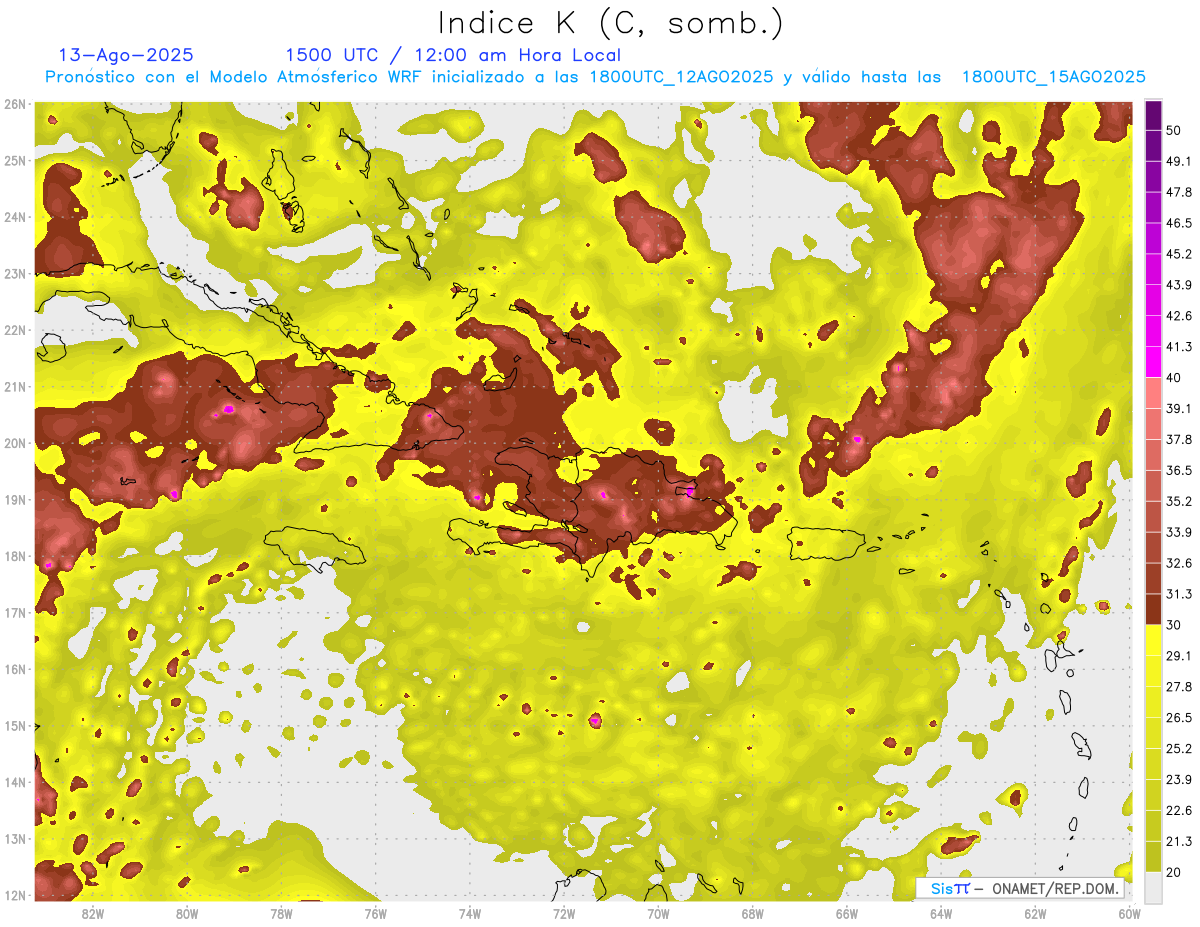
Task: Click the dark purple top color bar segment above 50
Action: pos(1153,116)
